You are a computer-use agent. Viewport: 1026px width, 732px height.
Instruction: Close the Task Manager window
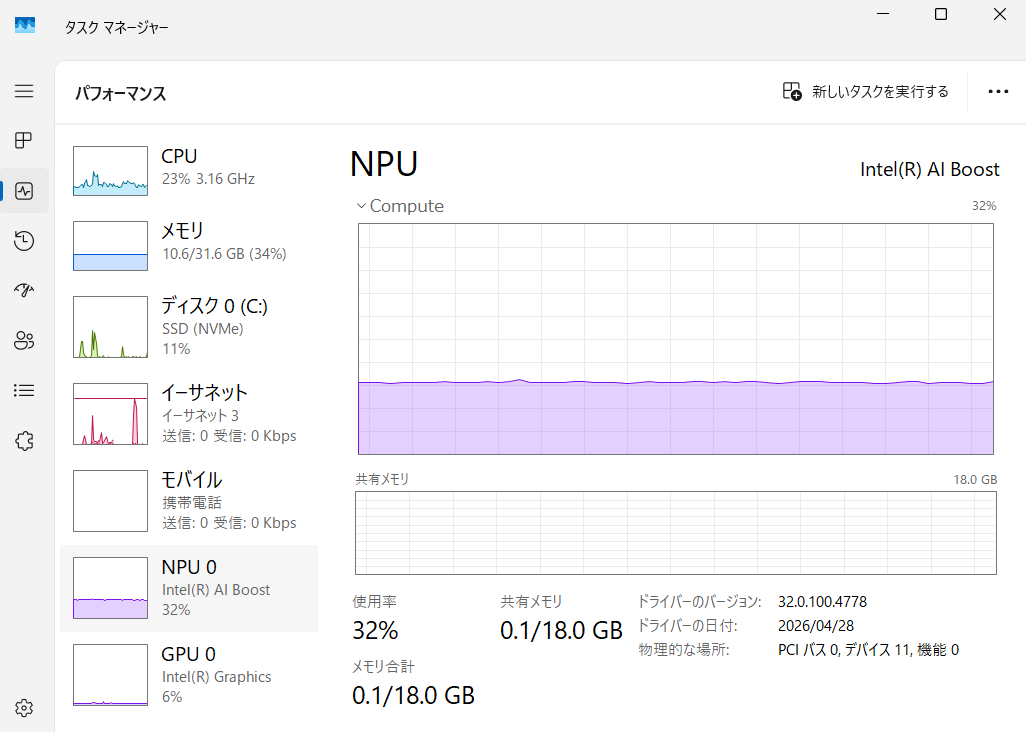[x=999, y=14]
